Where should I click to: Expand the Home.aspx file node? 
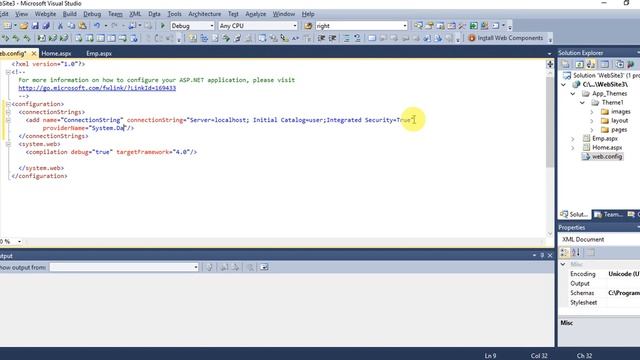(x=573, y=147)
